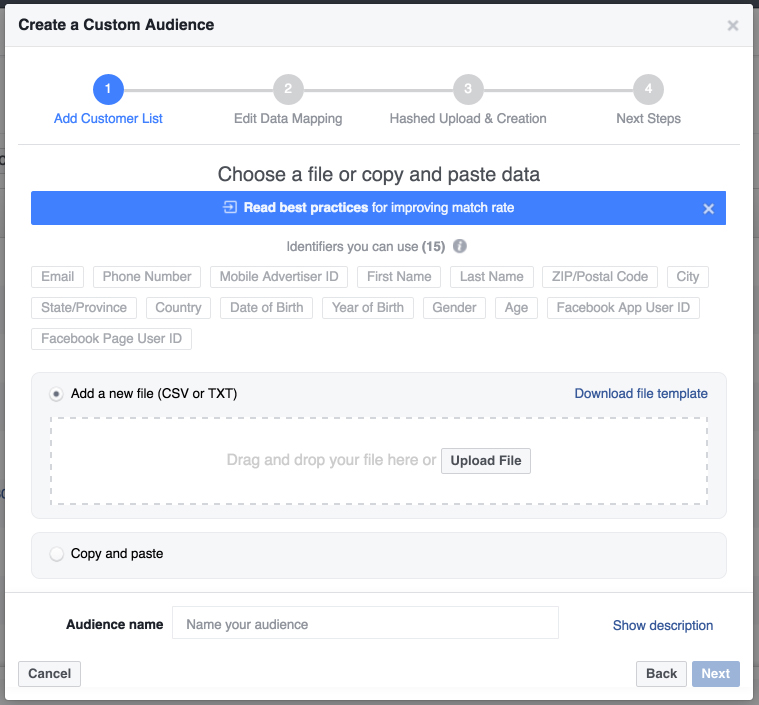
Task: Close the Create a Custom Audience dialog
Action: click(732, 25)
